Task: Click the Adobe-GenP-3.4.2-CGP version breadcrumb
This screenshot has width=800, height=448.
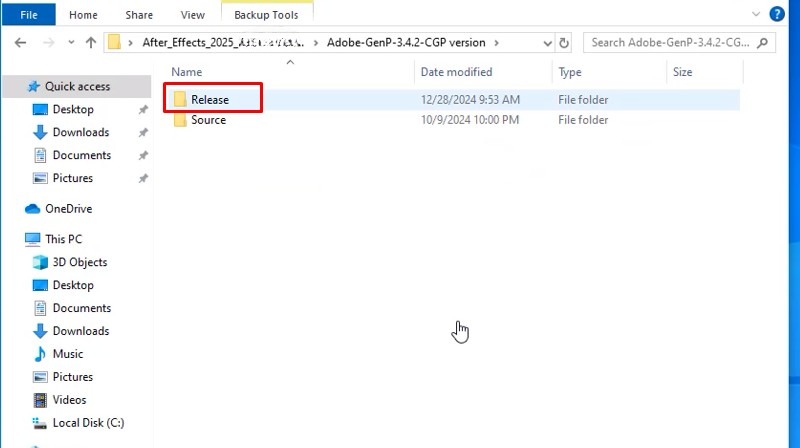Action: pyautogui.click(x=405, y=43)
